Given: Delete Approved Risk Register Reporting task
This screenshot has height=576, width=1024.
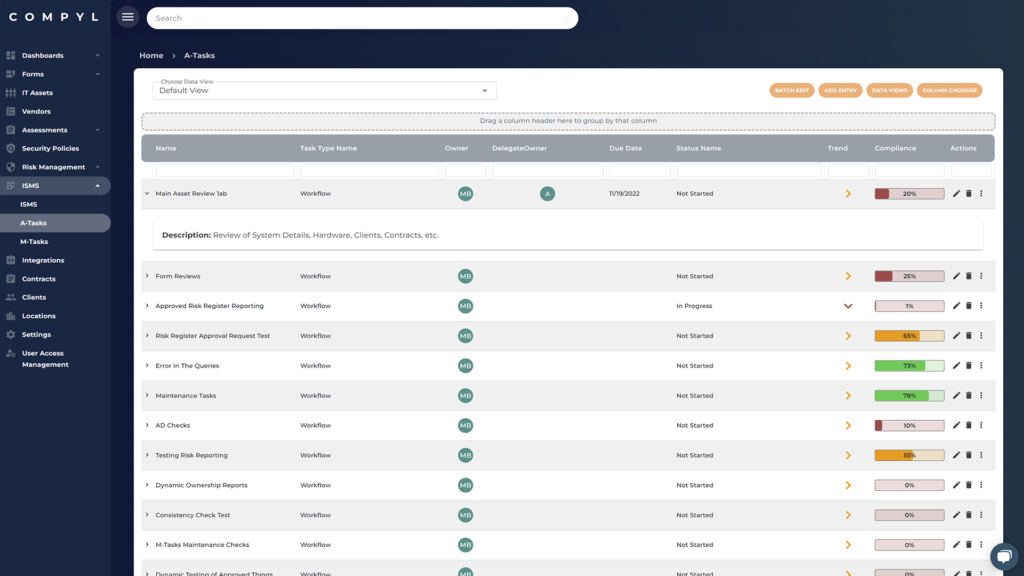Looking at the screenshot, I should [968, 306].
